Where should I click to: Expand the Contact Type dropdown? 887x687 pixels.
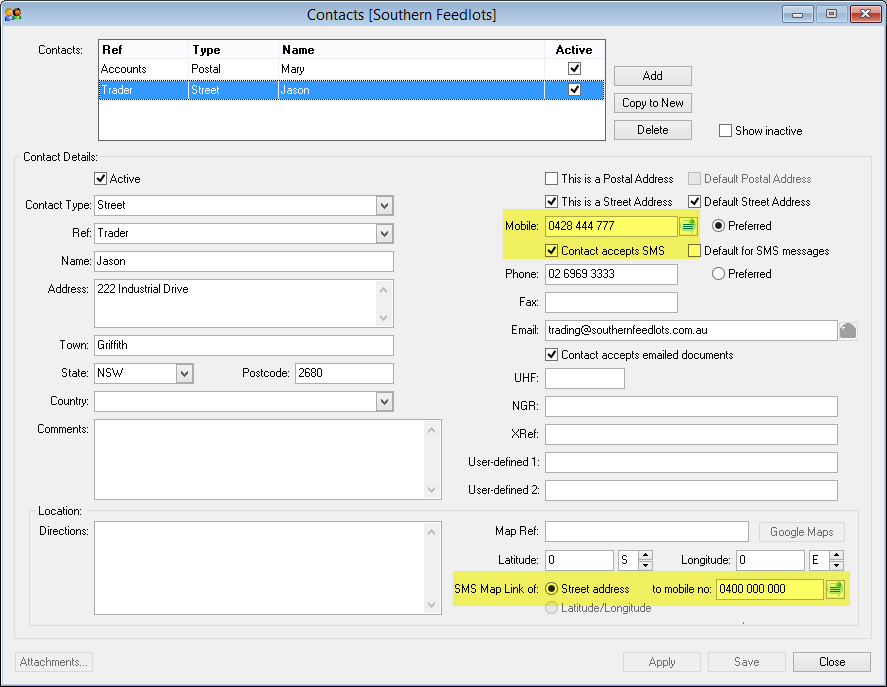click(384, 205)
